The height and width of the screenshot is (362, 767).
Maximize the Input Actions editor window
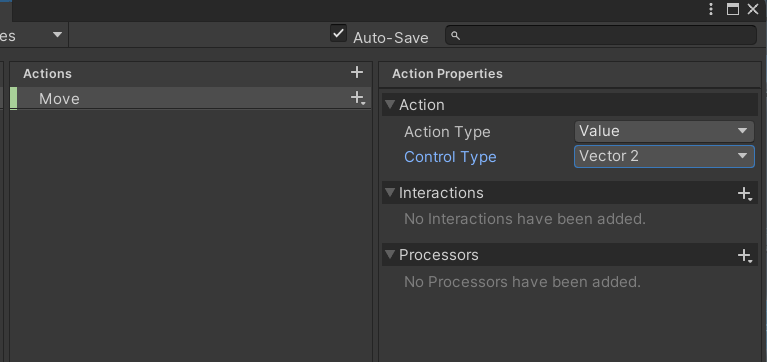coord(733,9)
